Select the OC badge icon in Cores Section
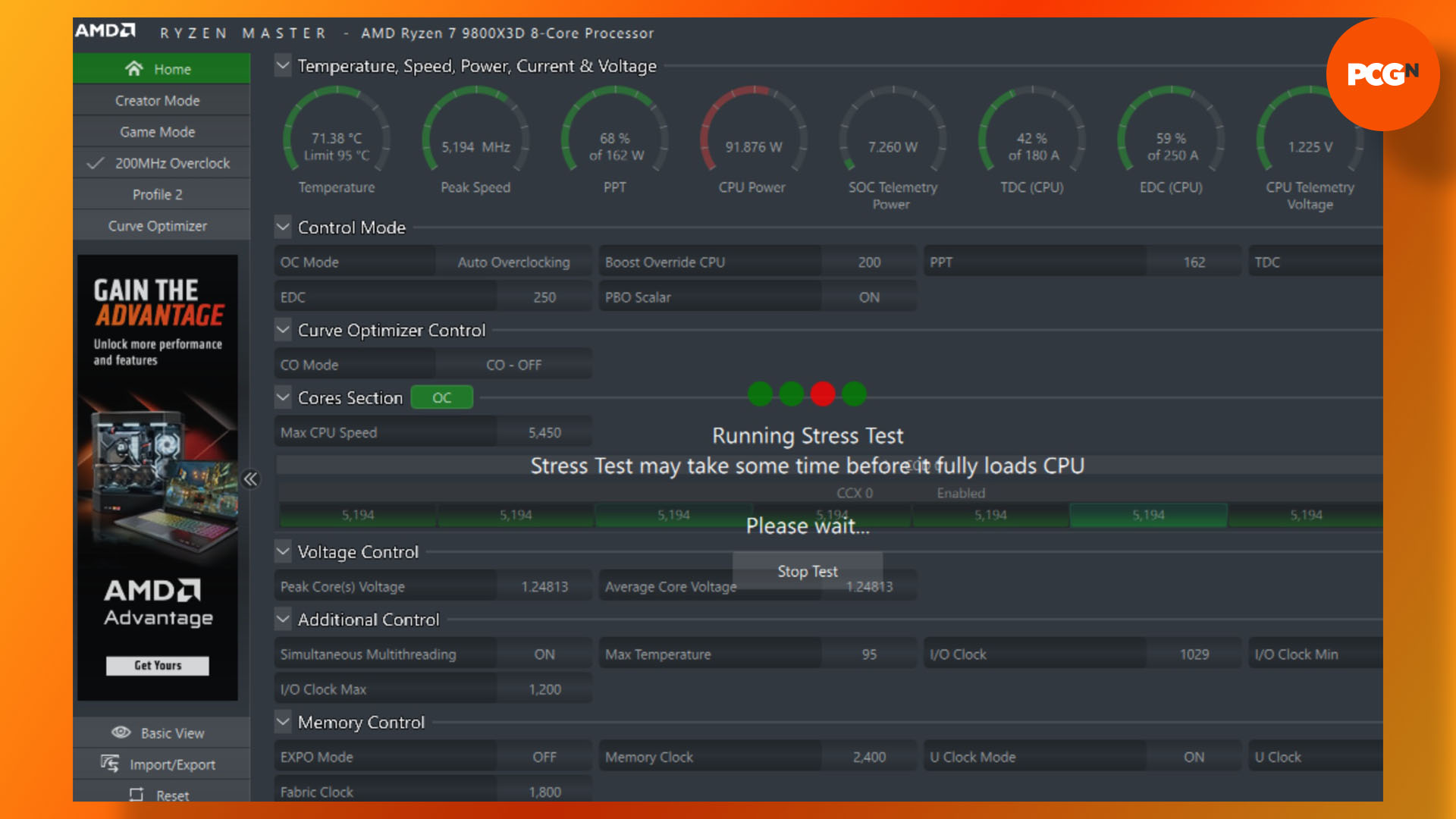1456x819 pixels. 440,397
